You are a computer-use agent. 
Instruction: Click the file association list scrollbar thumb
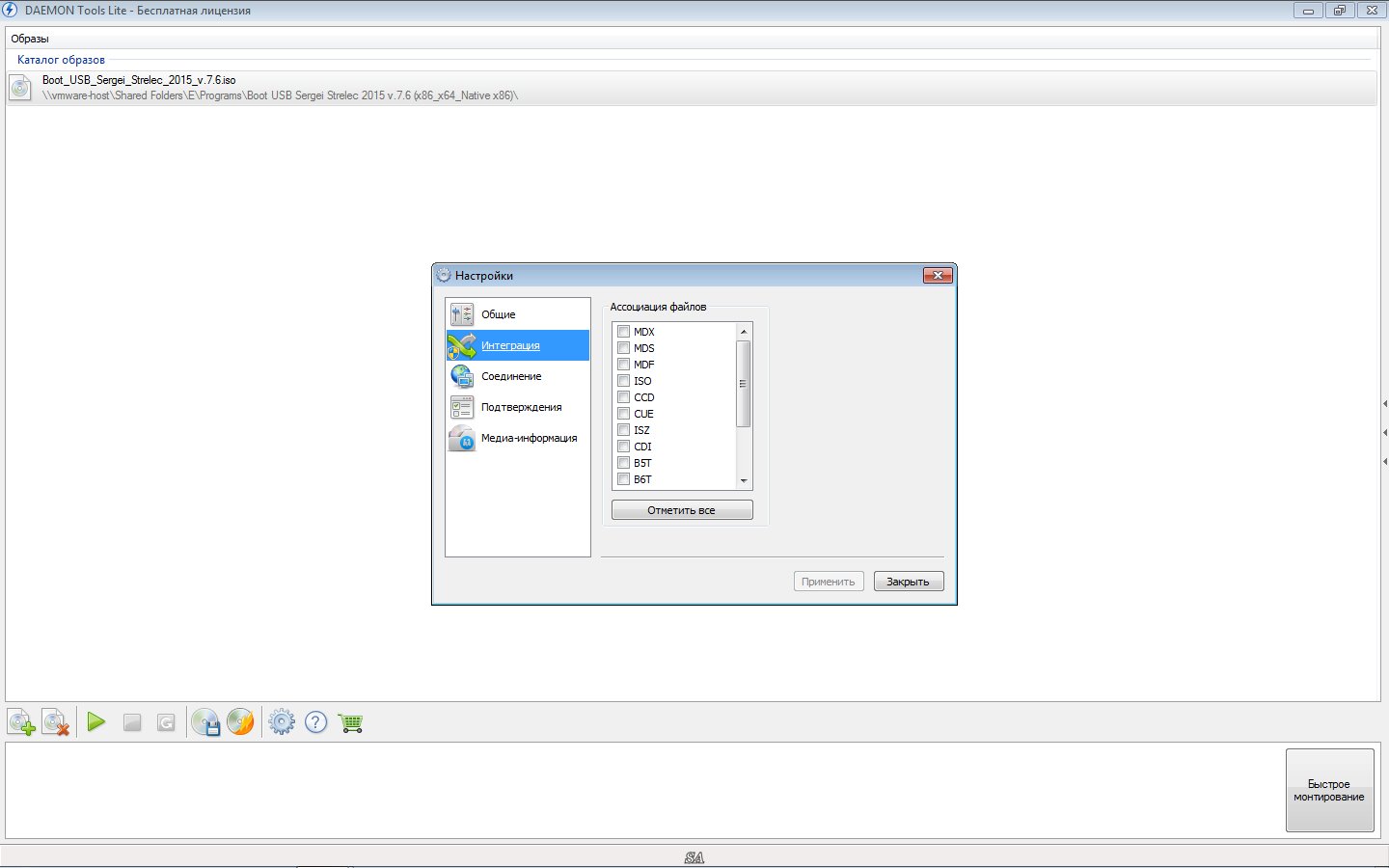click(744, 384)
